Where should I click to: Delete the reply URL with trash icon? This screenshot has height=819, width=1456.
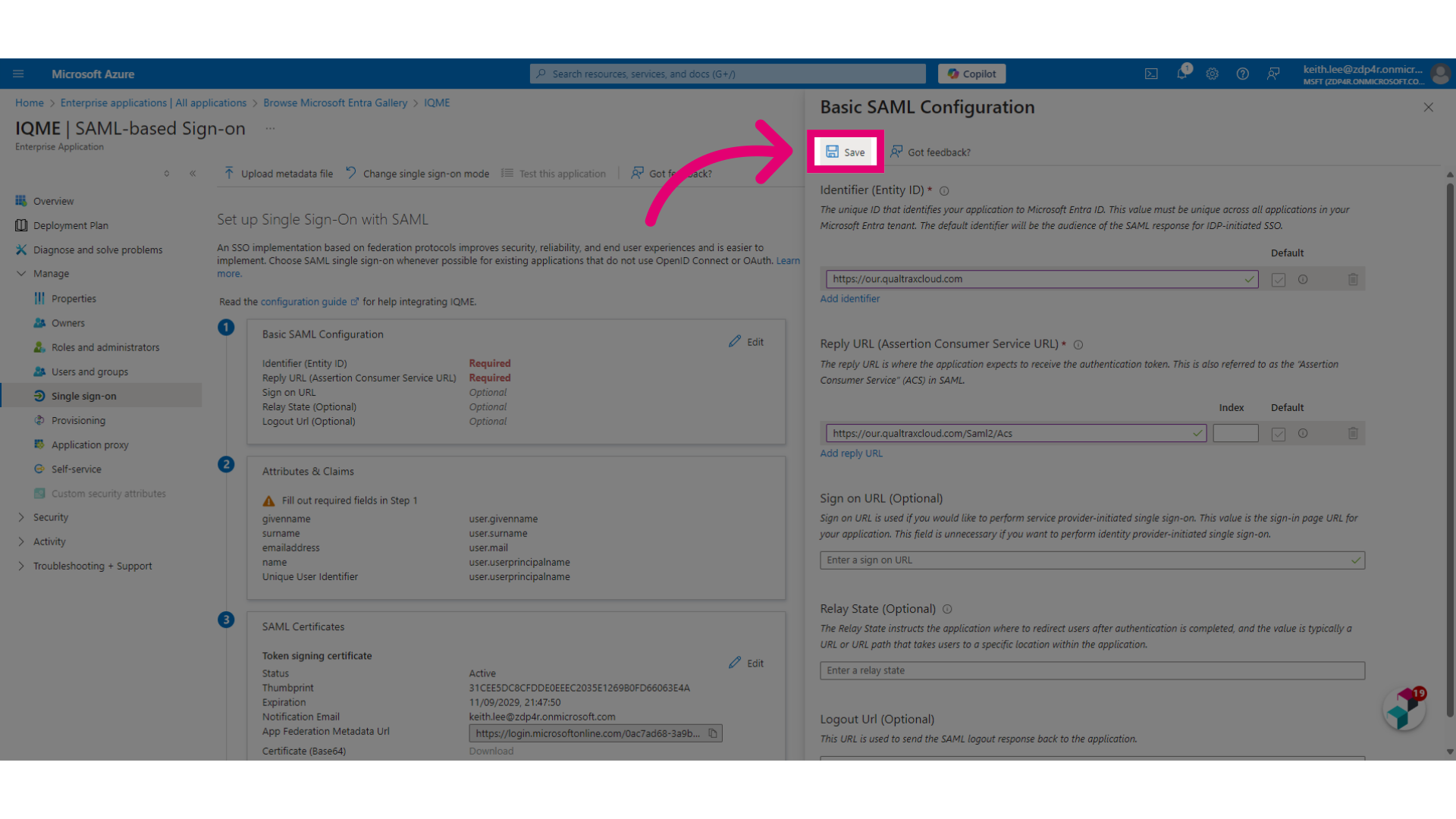pyautogui.click(x=1353, y=434)
